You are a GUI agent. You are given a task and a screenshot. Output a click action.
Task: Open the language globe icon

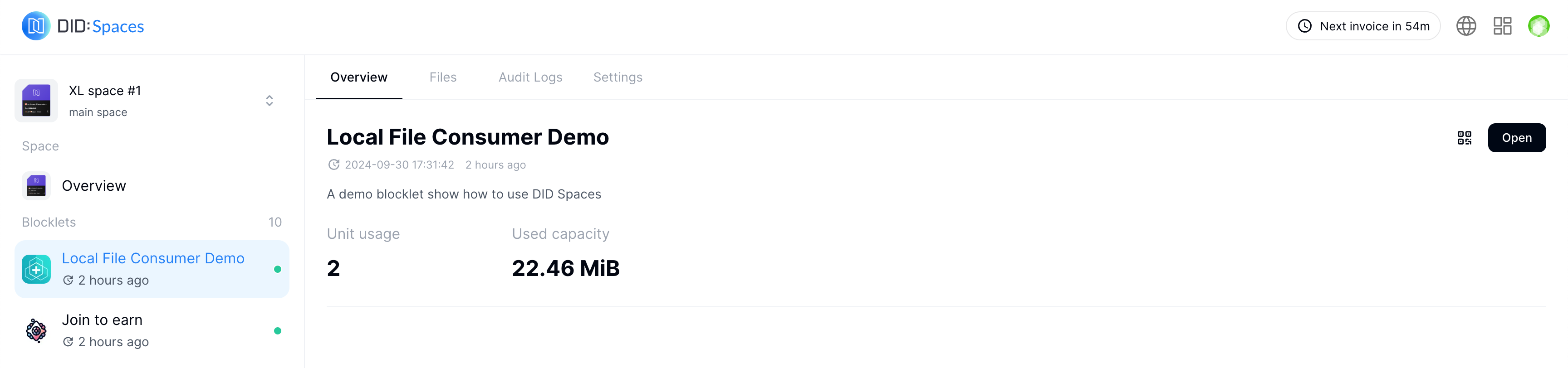[x=1466, y=26]
